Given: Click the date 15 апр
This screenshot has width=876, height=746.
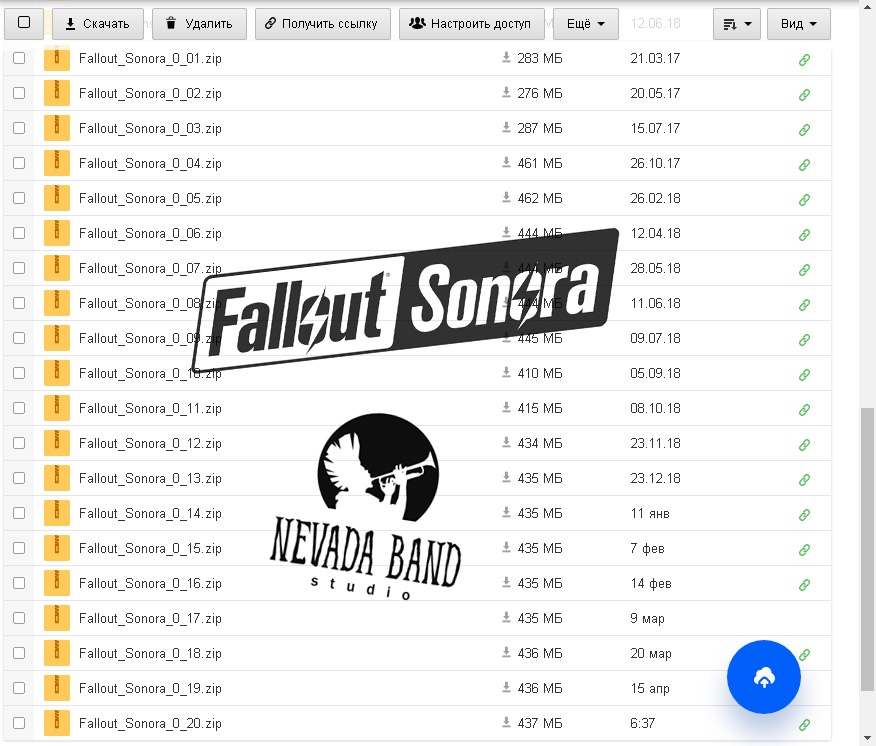Looking at the screenshot, I should (650, 688).
